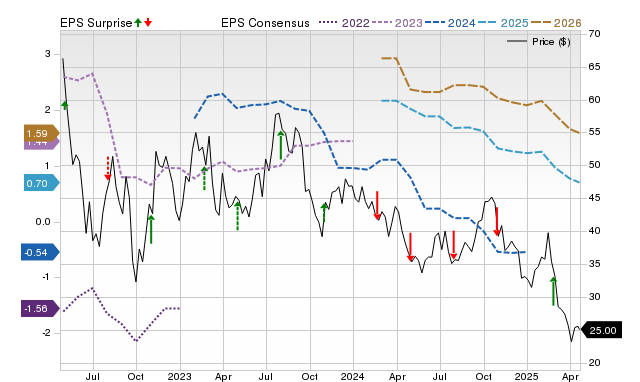The image size is (640, 382).
Task: Select the 2022 EPS Consensus legend entry
Action: coord(344,23)
